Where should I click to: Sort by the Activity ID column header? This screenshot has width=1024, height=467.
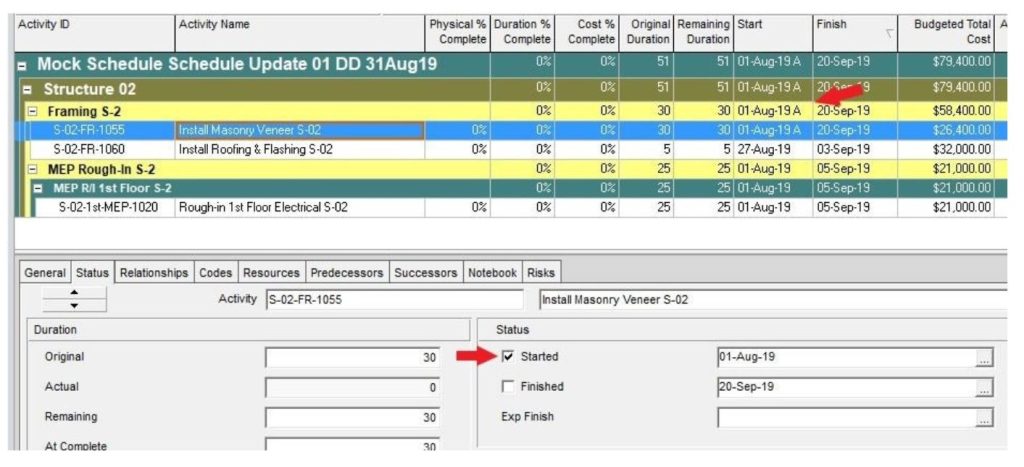point(95,33)
